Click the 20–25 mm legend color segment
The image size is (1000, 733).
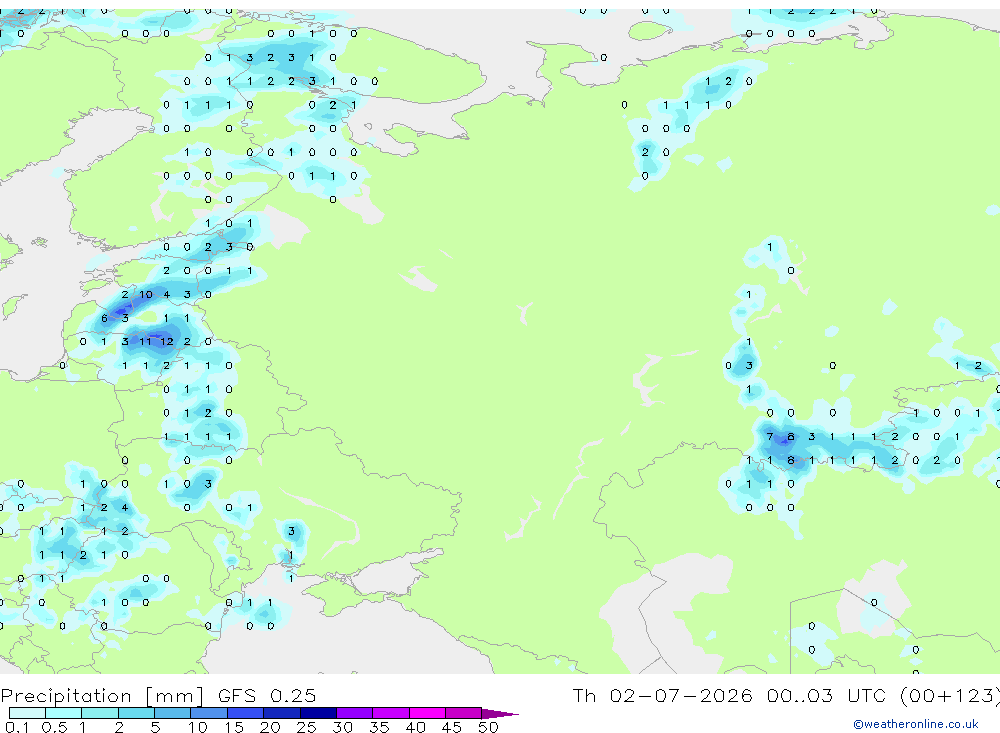pyautogui.click(x=282, y=713)
